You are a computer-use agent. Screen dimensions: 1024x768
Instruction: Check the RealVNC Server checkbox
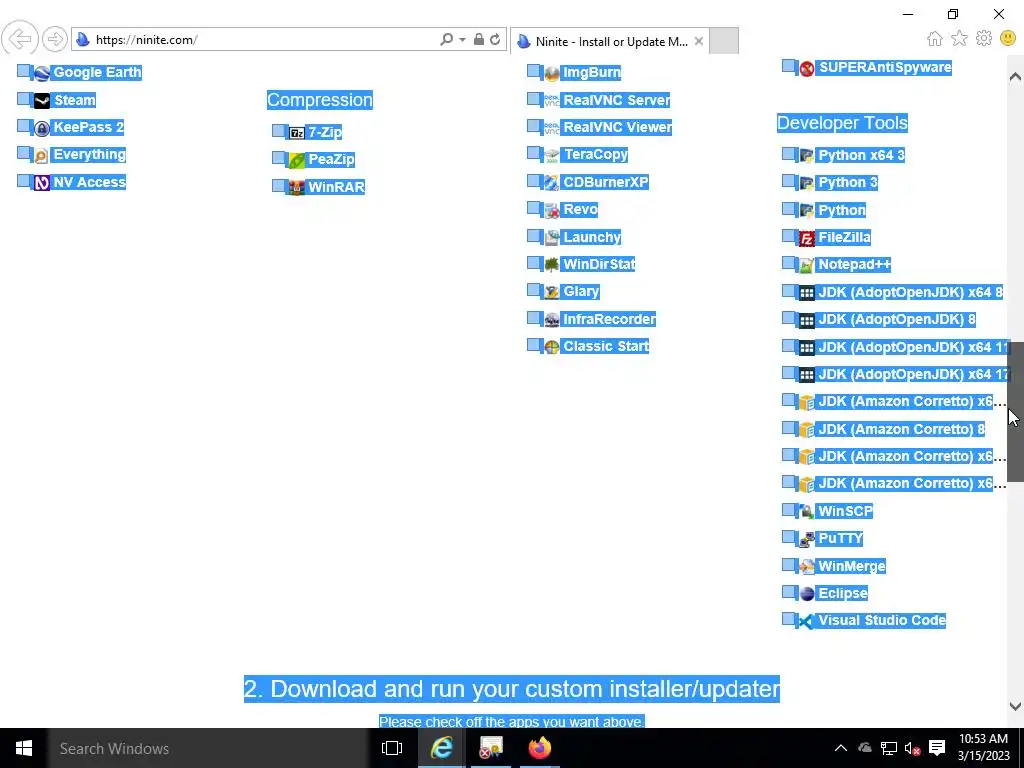pyautogui.click(x=534, y=99)
